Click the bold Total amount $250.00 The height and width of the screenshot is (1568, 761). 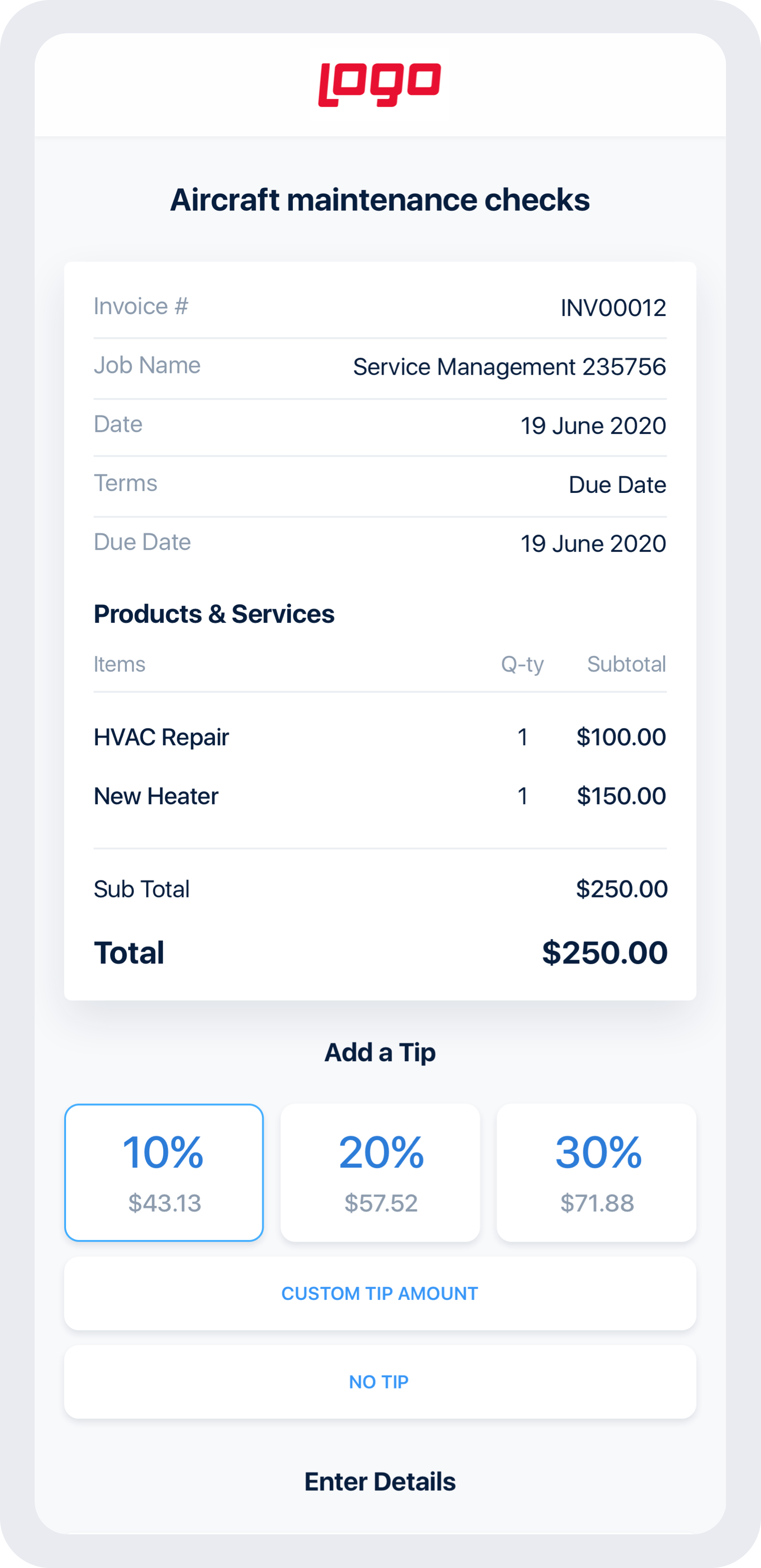click(604, 953)
